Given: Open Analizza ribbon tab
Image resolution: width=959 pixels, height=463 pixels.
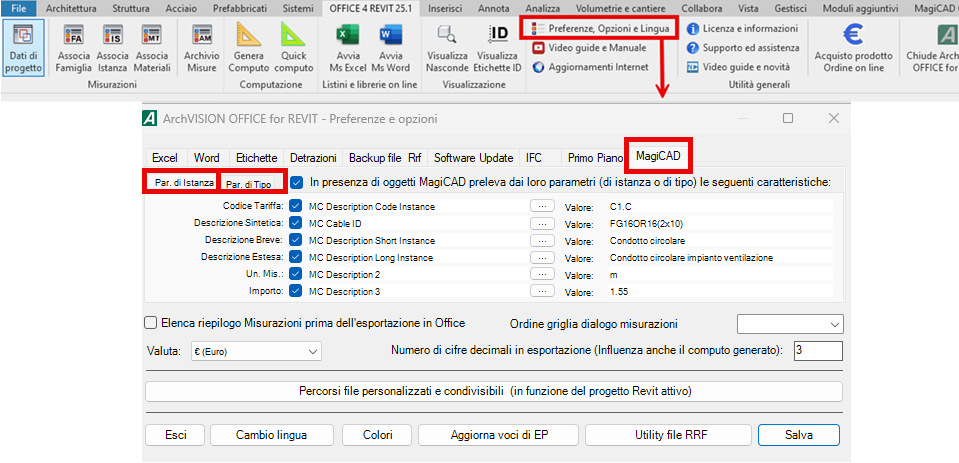Looking at the screenshot, I should click(x=542, y=9).
